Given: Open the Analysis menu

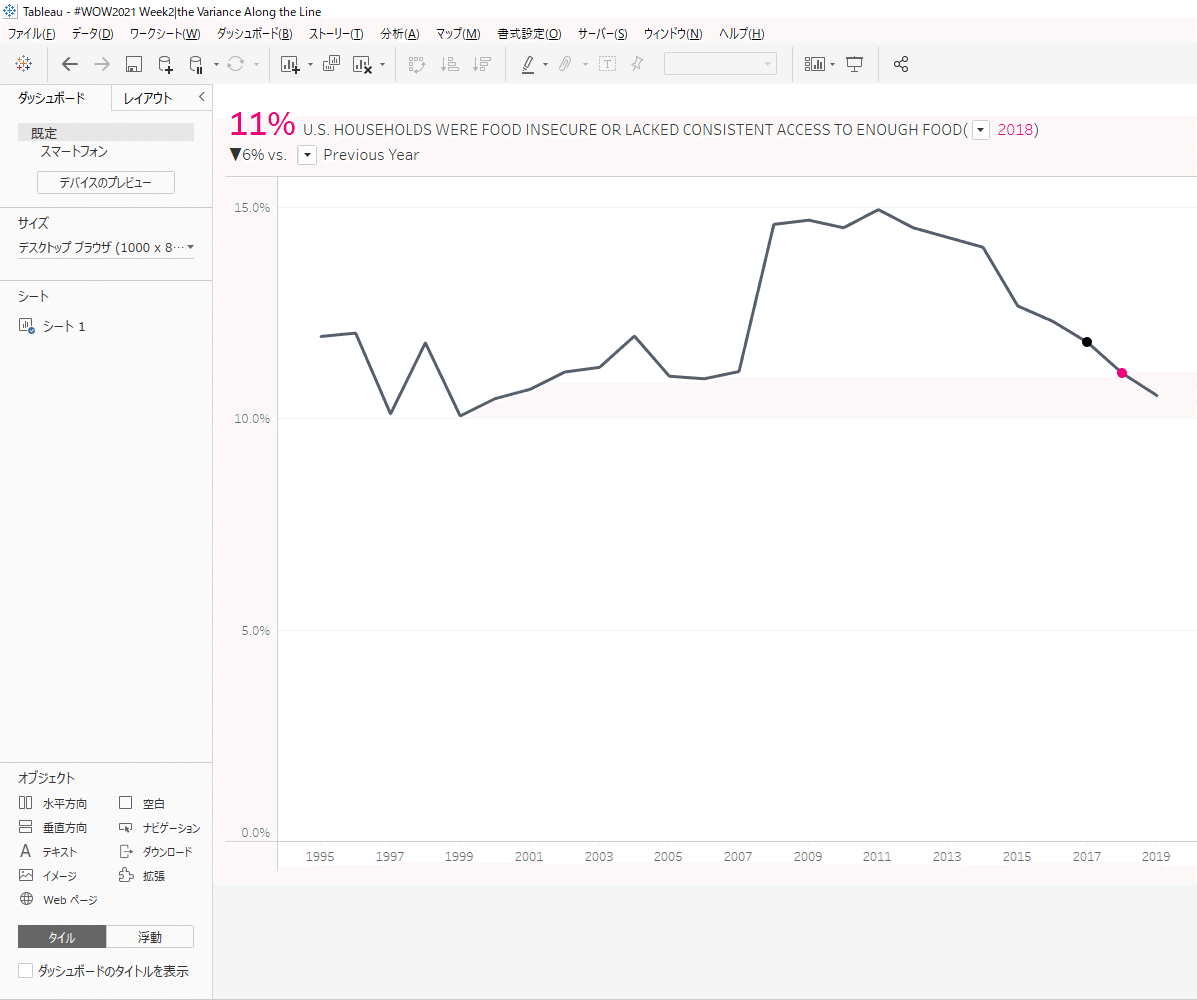Looking at the screenshot, I should [400, 34].
